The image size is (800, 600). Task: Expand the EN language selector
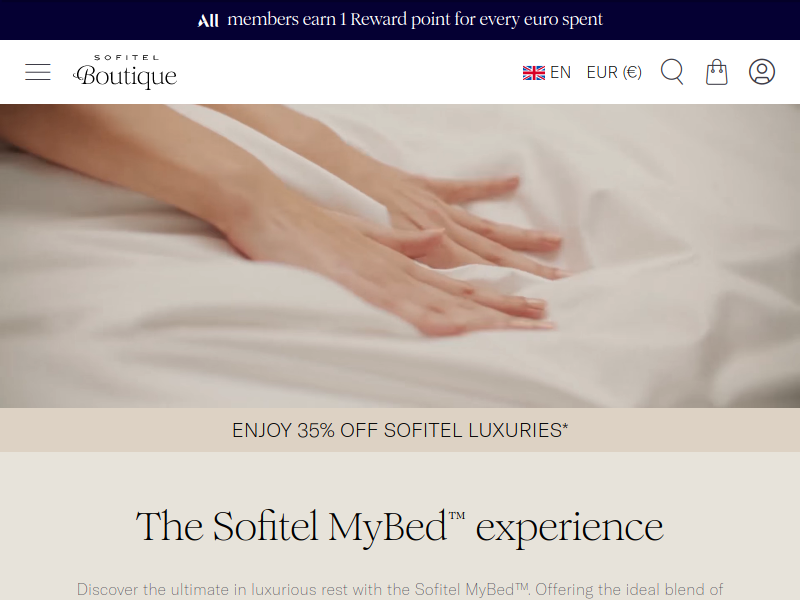pyautogui.click(x=546, y=72)
